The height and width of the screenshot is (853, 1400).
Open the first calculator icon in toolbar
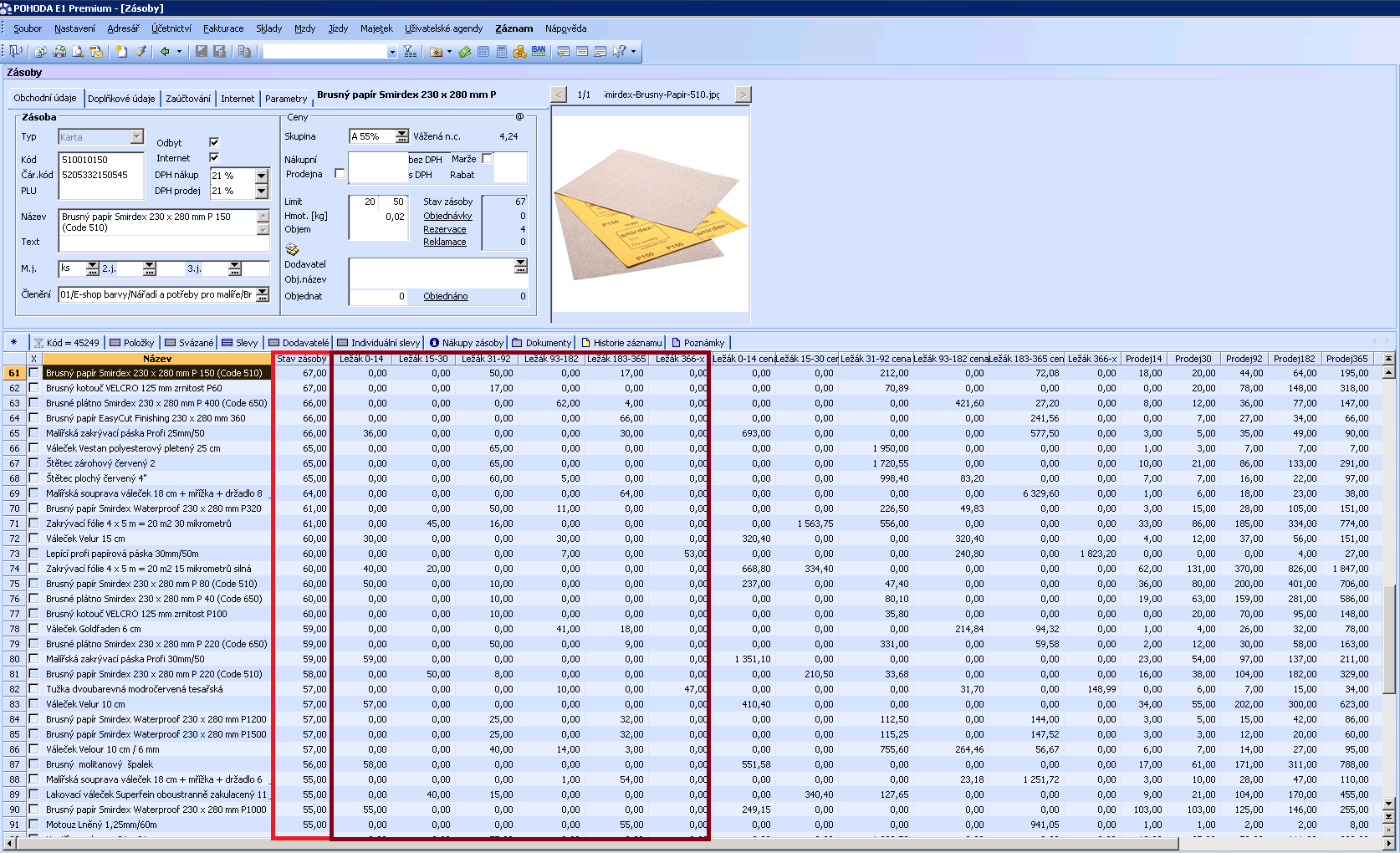(483, 51)
